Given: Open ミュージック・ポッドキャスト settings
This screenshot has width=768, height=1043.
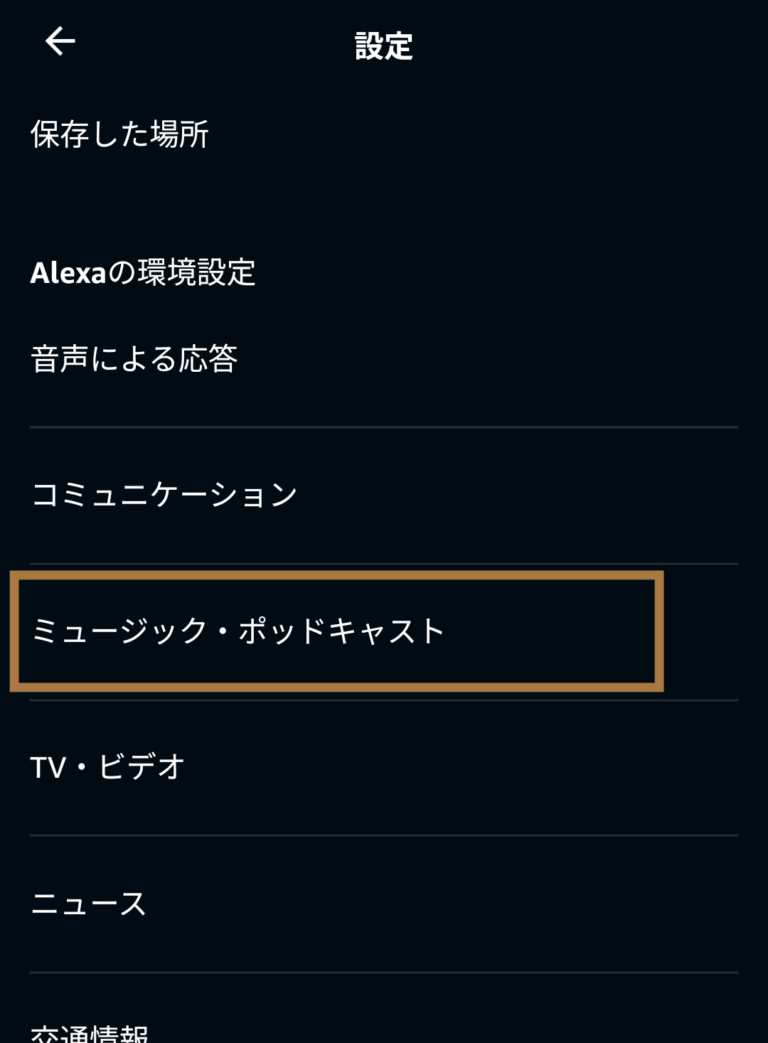Looking at the screenshot, I should coord(238,632).
